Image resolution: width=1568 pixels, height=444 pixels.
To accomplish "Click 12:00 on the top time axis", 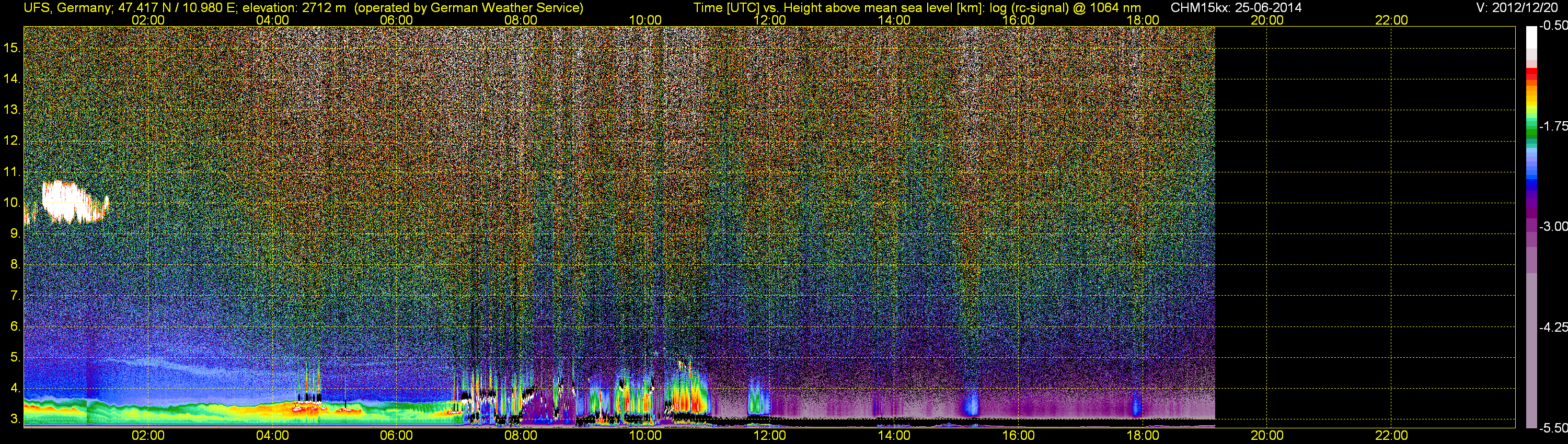I will pos(769,20).
